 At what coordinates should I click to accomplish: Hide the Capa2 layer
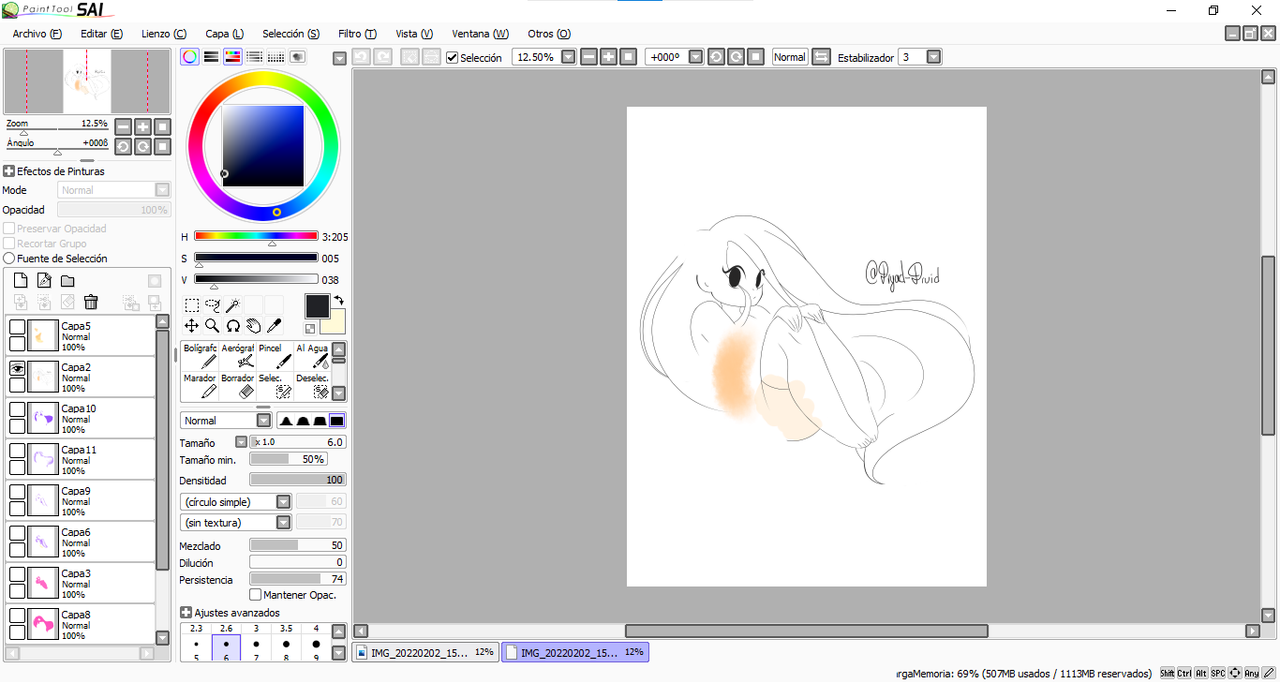click(17, 368)
